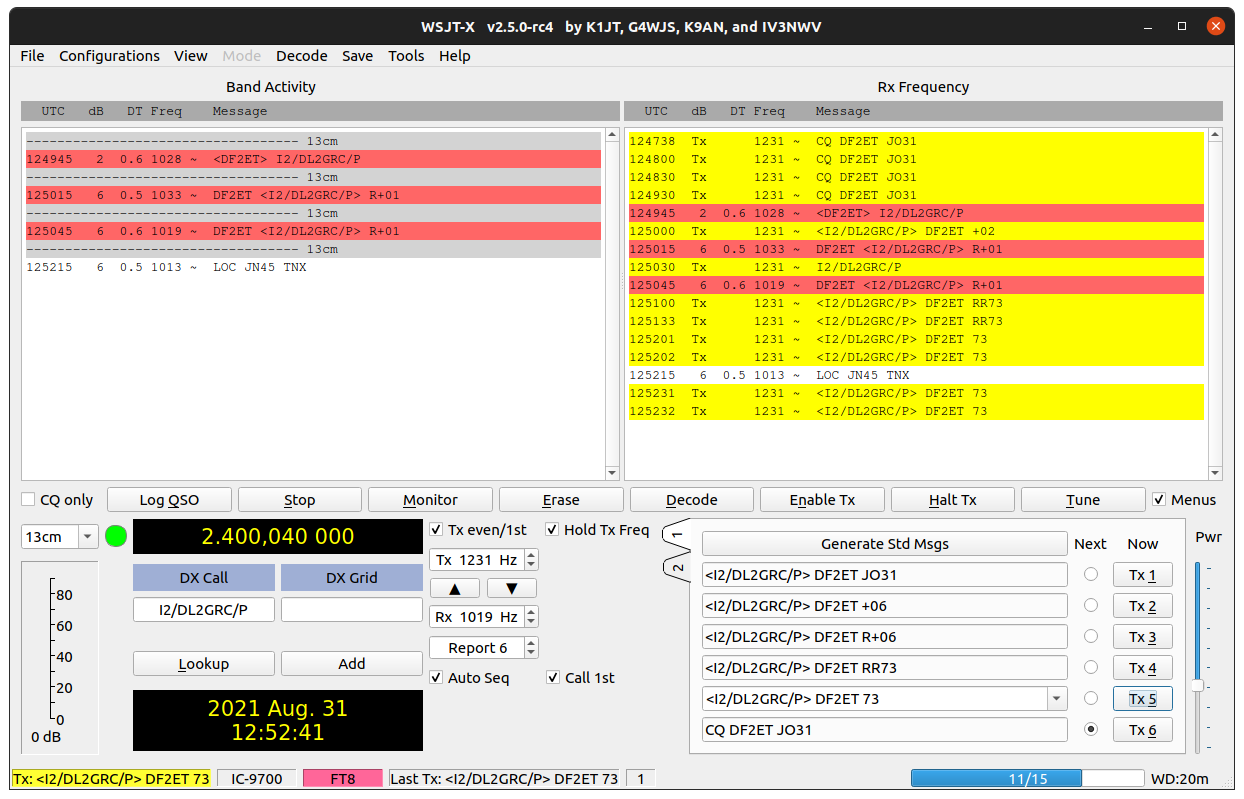Click the Enable Tx button
The width and height of the screenshot is (1244, 799).
(822, 500)
